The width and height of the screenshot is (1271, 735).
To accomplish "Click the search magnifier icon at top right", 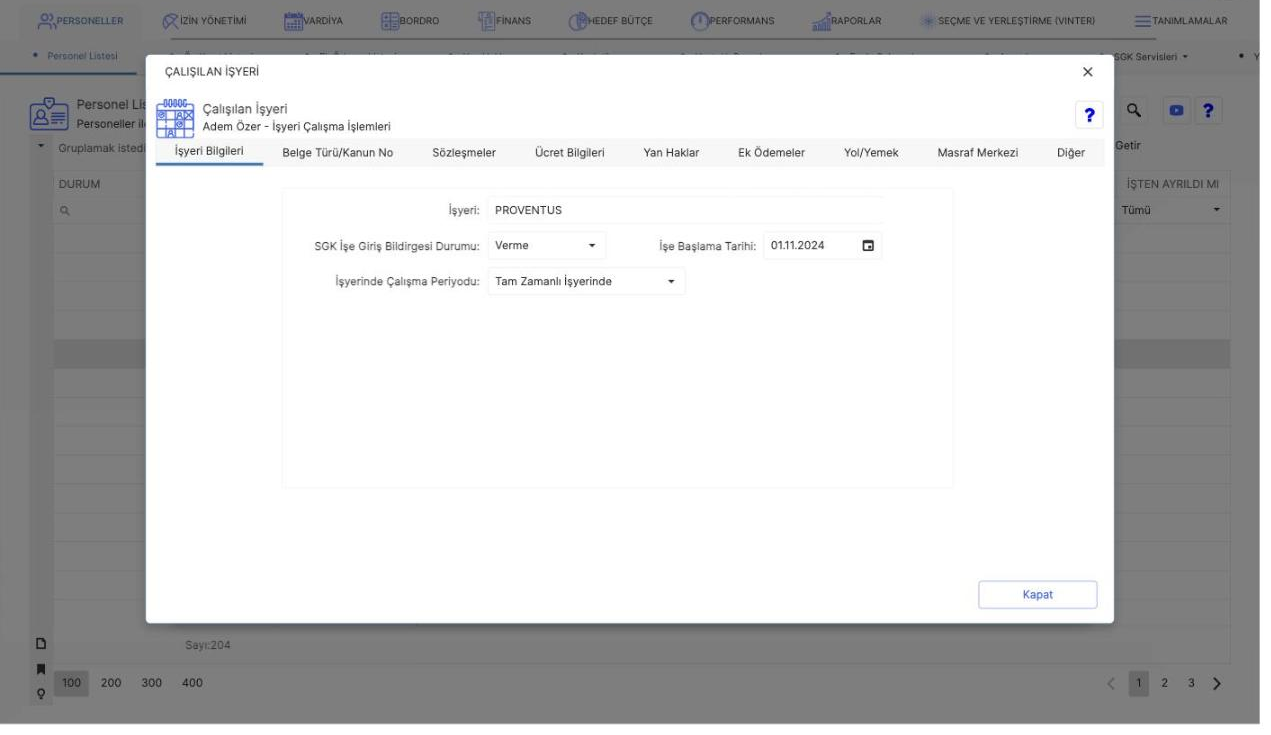I will coord(1135,111).
